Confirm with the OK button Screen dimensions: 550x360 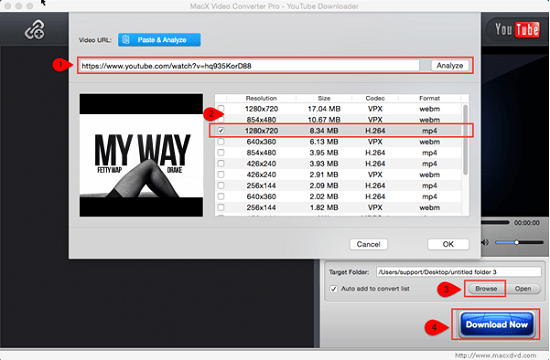[448, 244]
